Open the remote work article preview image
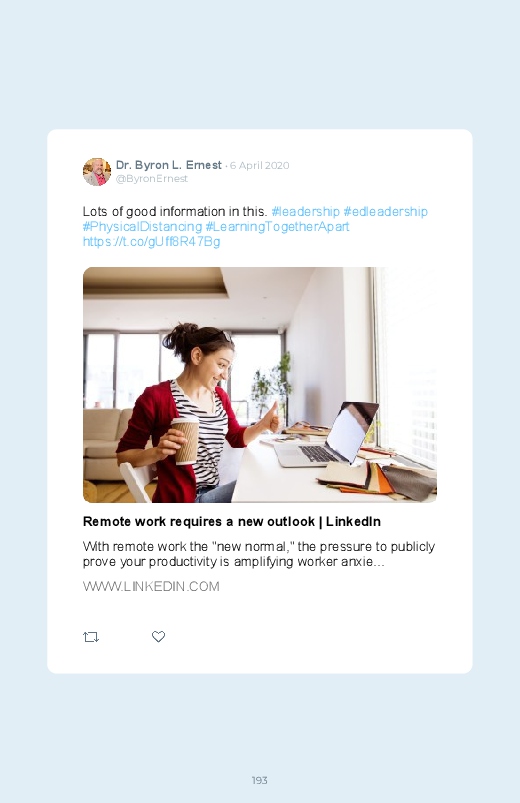 tap(260, 385)
